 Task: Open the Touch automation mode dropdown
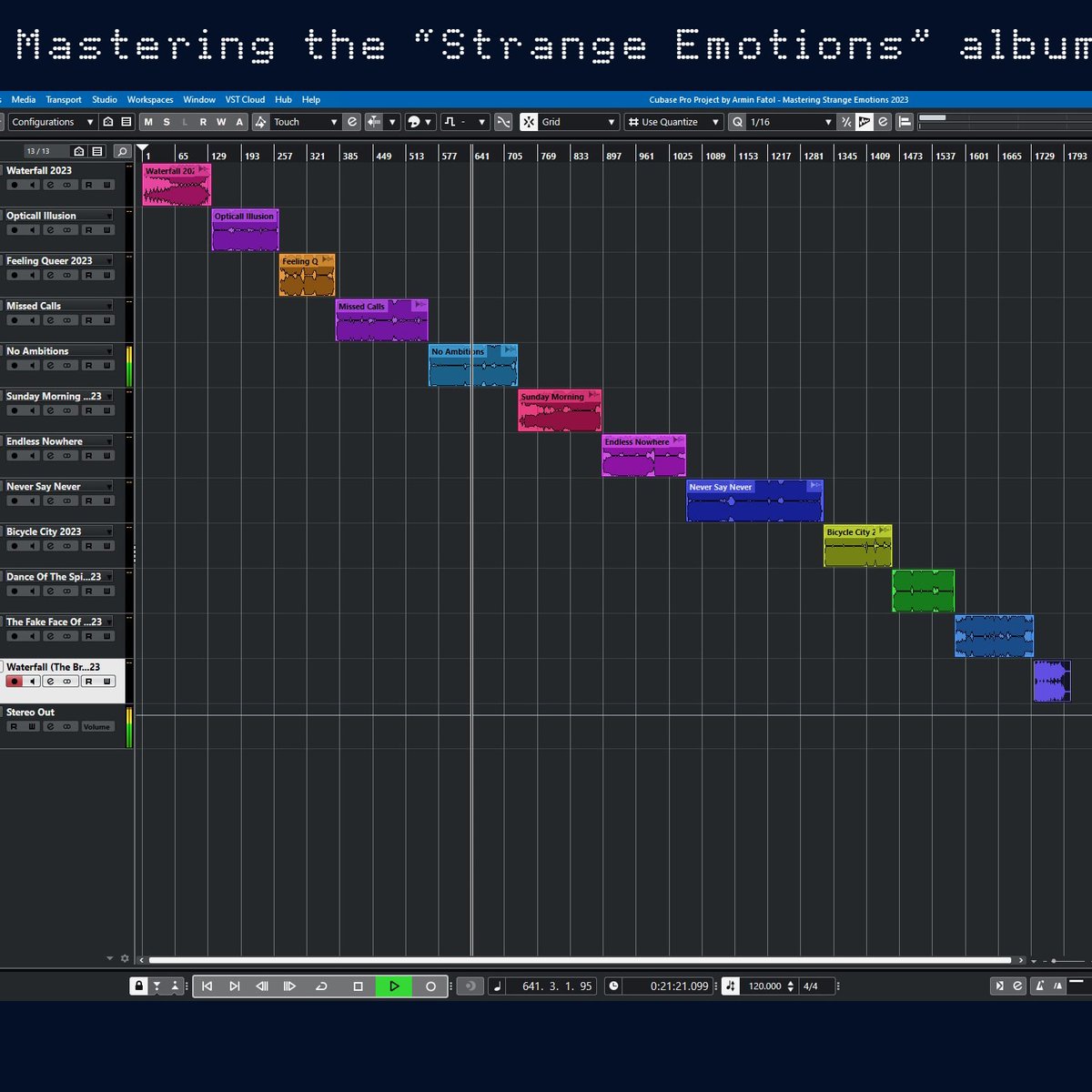[x=306, y=122]
